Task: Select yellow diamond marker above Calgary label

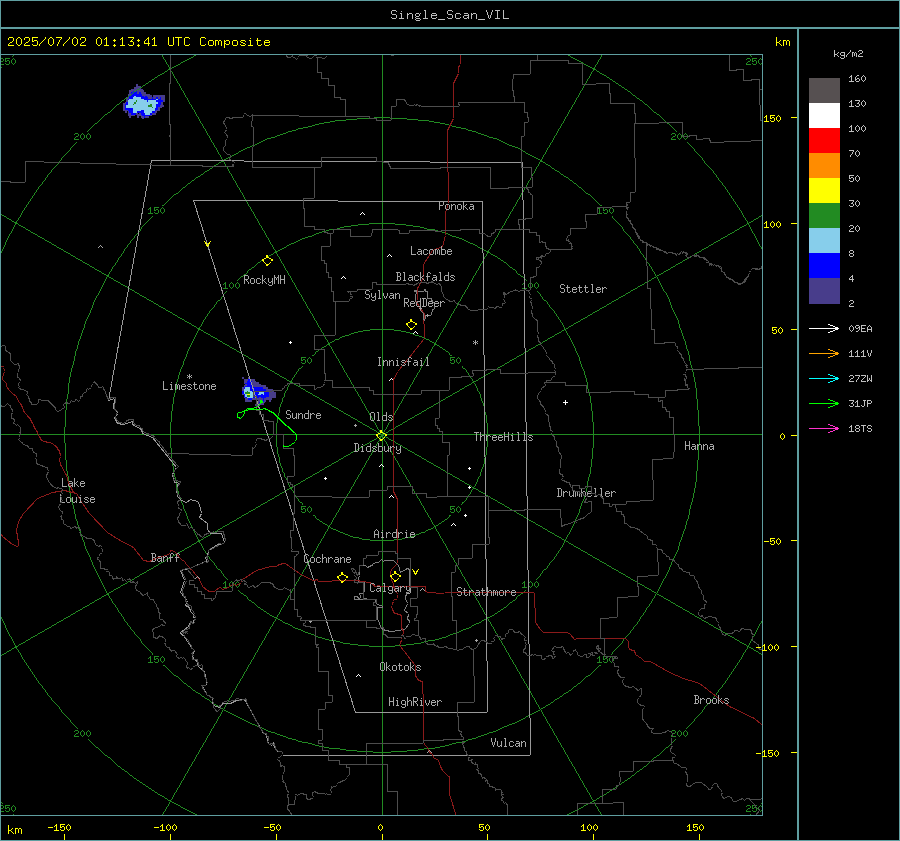Action: (395, 576)
